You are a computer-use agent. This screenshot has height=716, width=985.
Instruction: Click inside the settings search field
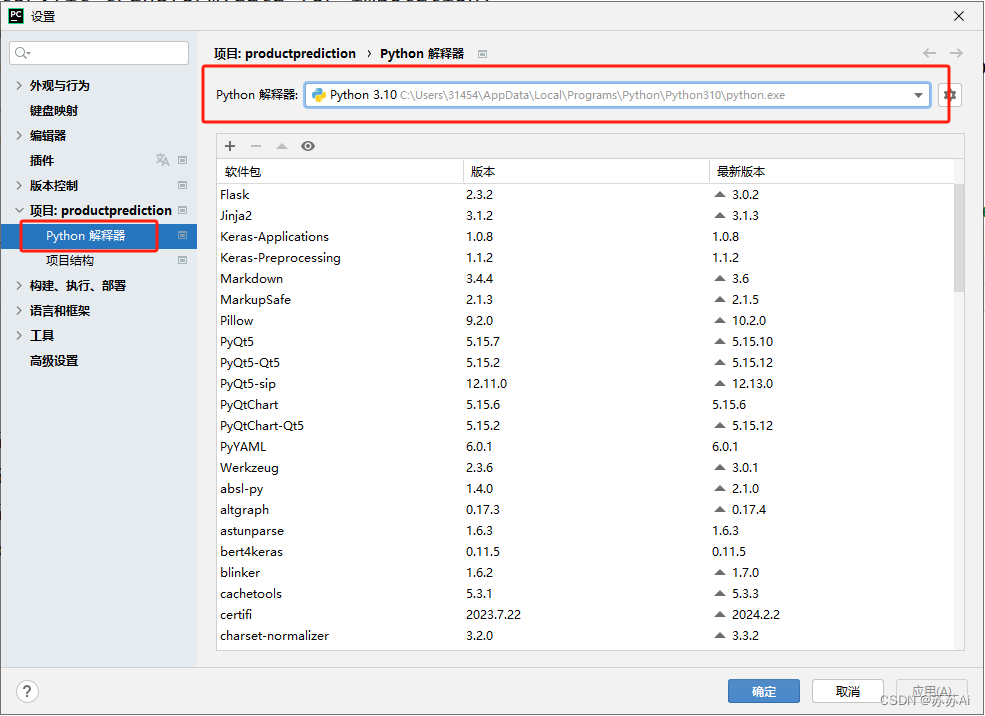point(98,52)
